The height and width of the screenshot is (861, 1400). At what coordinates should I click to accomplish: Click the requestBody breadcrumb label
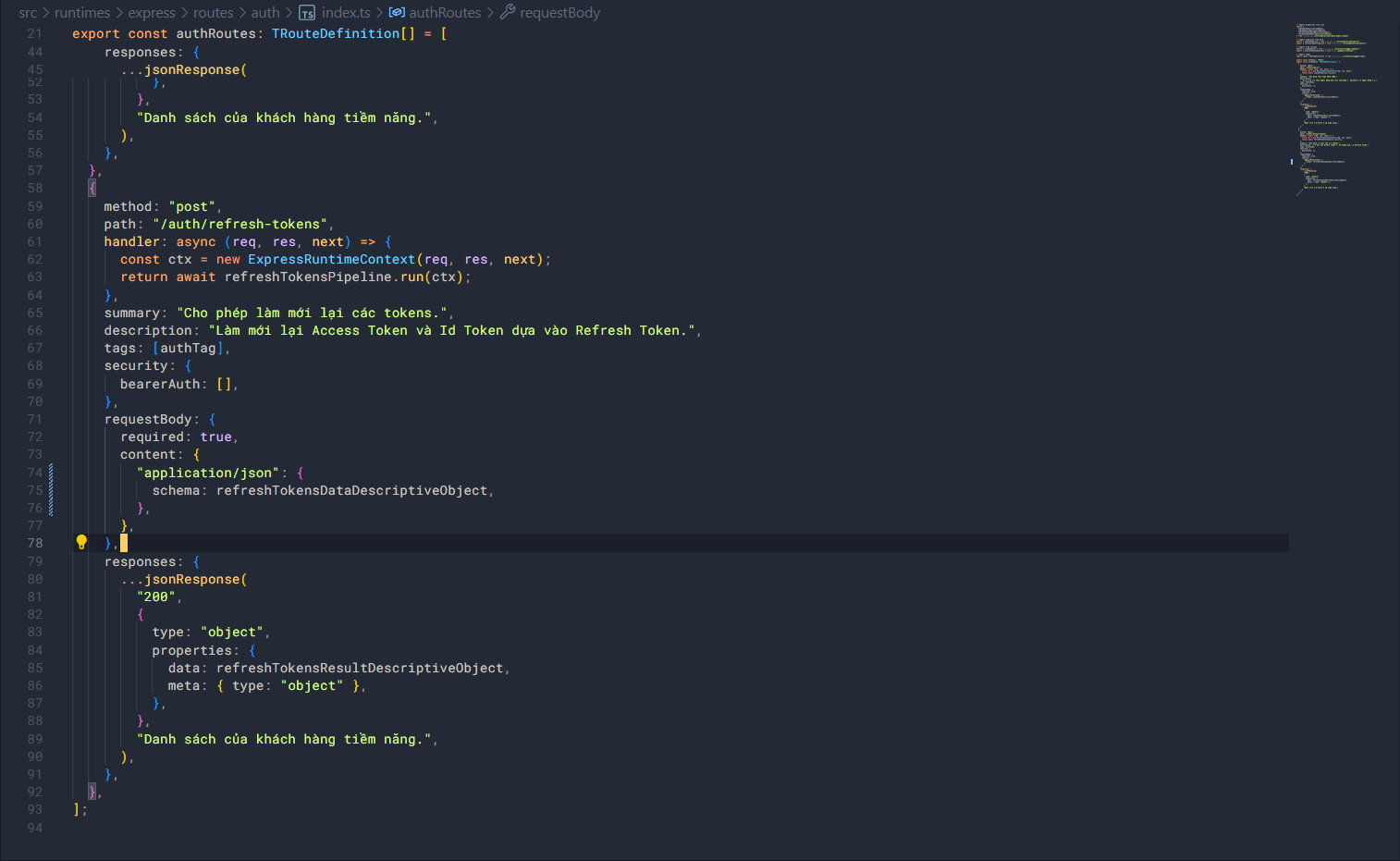559,13
